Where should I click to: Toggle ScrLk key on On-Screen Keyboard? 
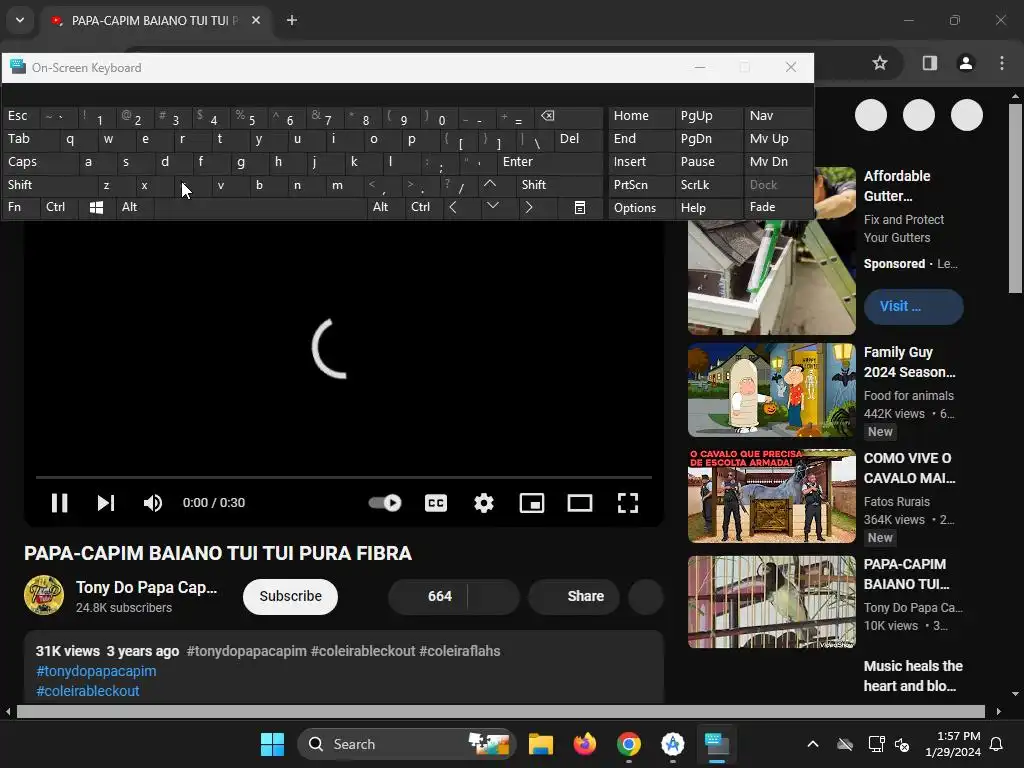(x=708, y=185)
